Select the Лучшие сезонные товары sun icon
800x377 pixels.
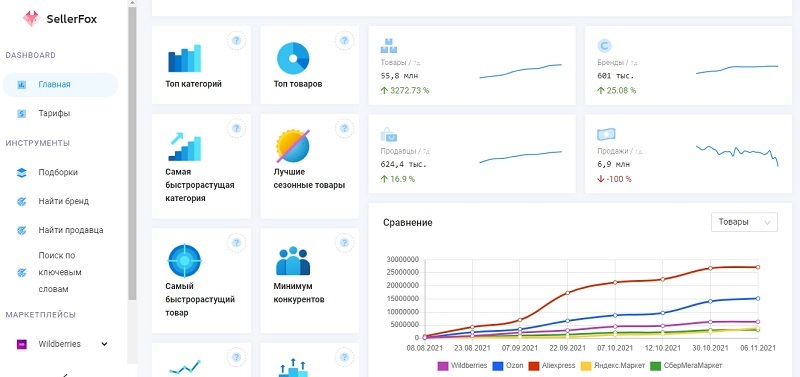pos(293,146)
